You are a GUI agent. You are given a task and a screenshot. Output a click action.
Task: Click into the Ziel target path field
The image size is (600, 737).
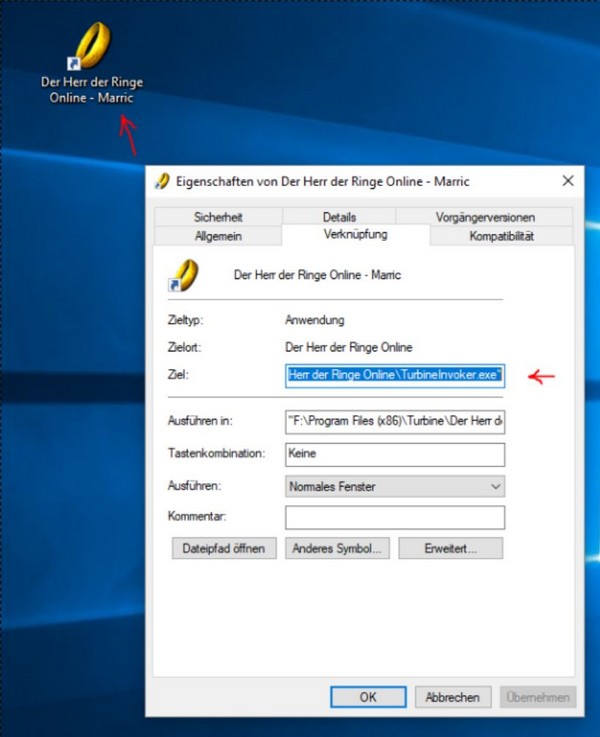[x=395, y=375]
